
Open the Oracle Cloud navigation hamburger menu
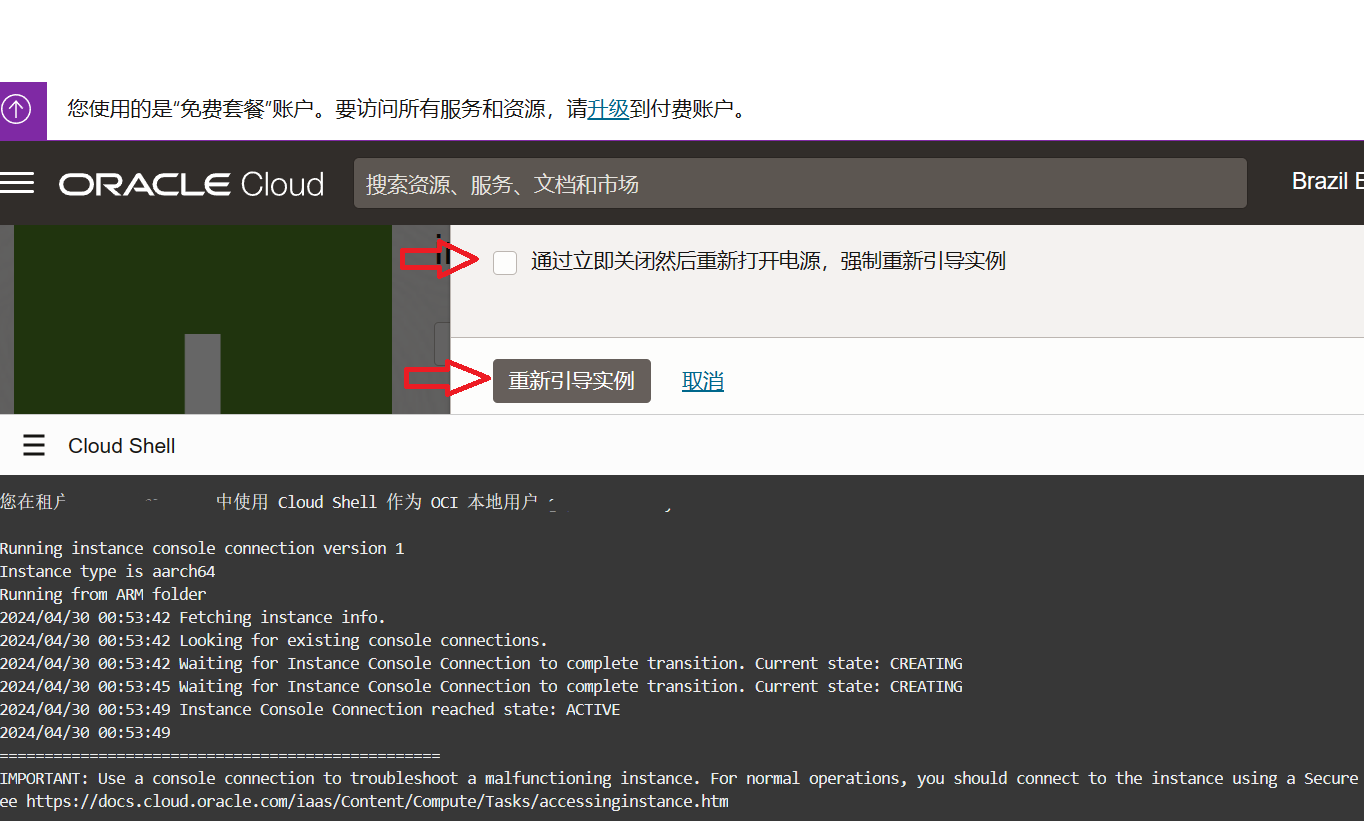(x=18, y=183)
